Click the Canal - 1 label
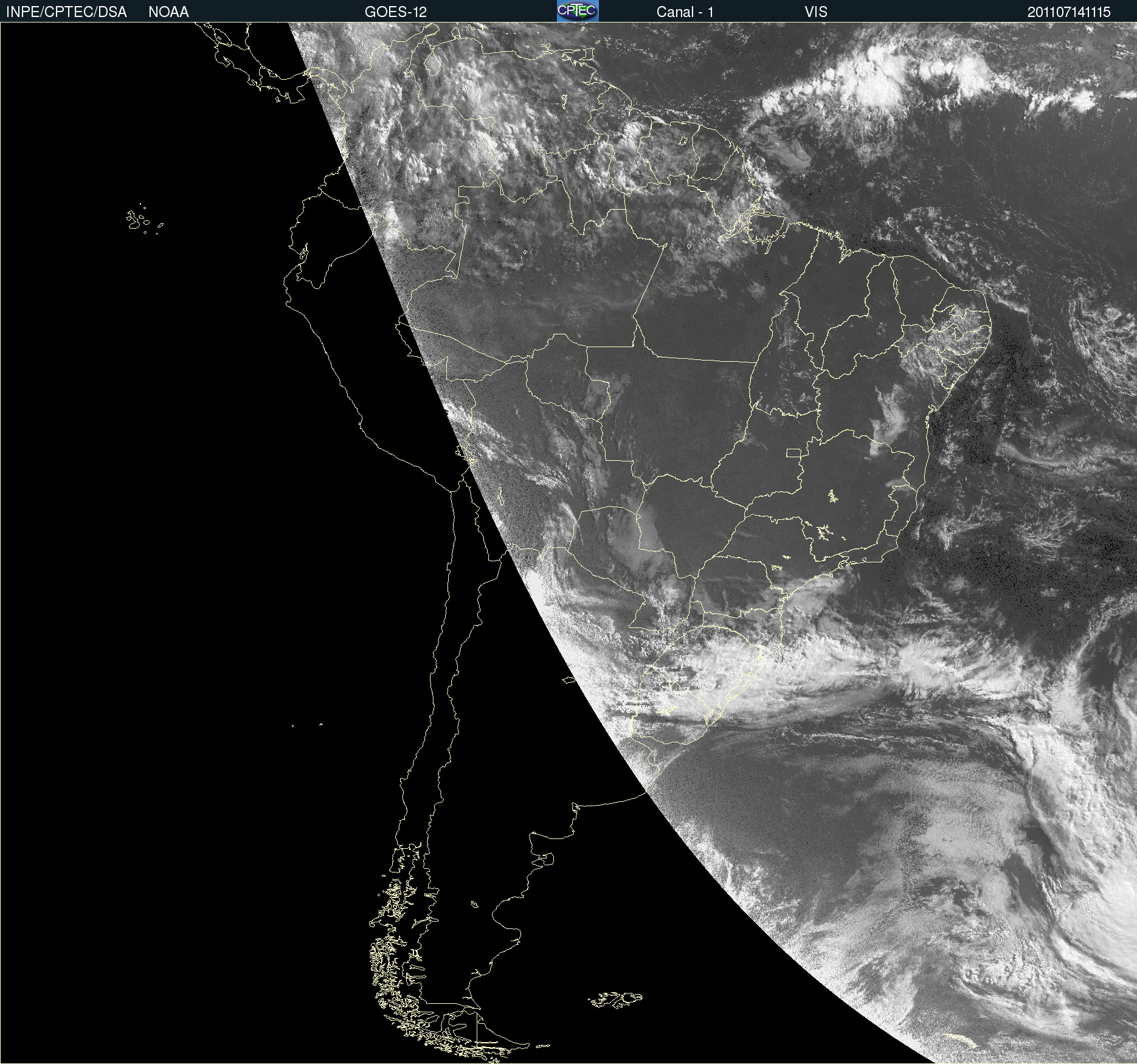 click(x=685, y=12)
